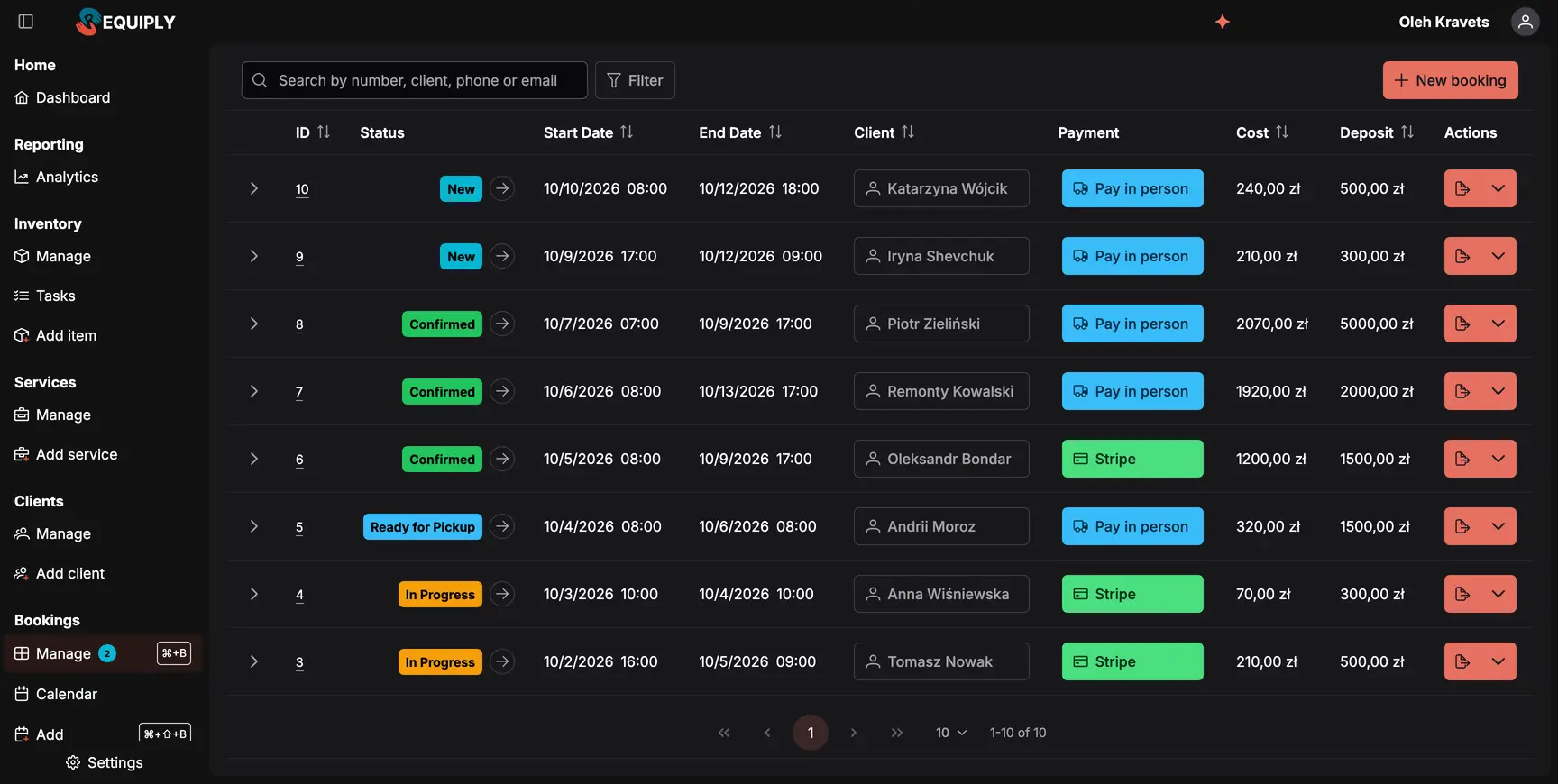This screenshot has height=784, width=1558.
Task: Go to the first page arrows
Action: [x=724, y=733]
